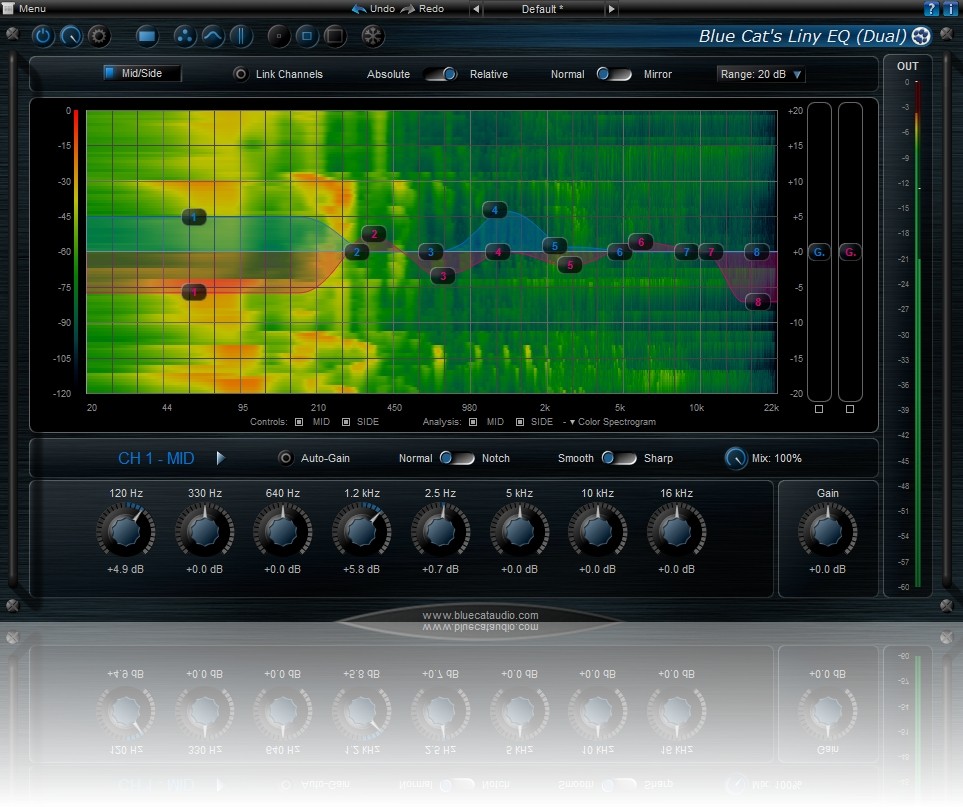The width and height of the screenshot is (963, 808).
Task: Open the Range: 20 dB dropdown
Action: click(x=760, y=74)
